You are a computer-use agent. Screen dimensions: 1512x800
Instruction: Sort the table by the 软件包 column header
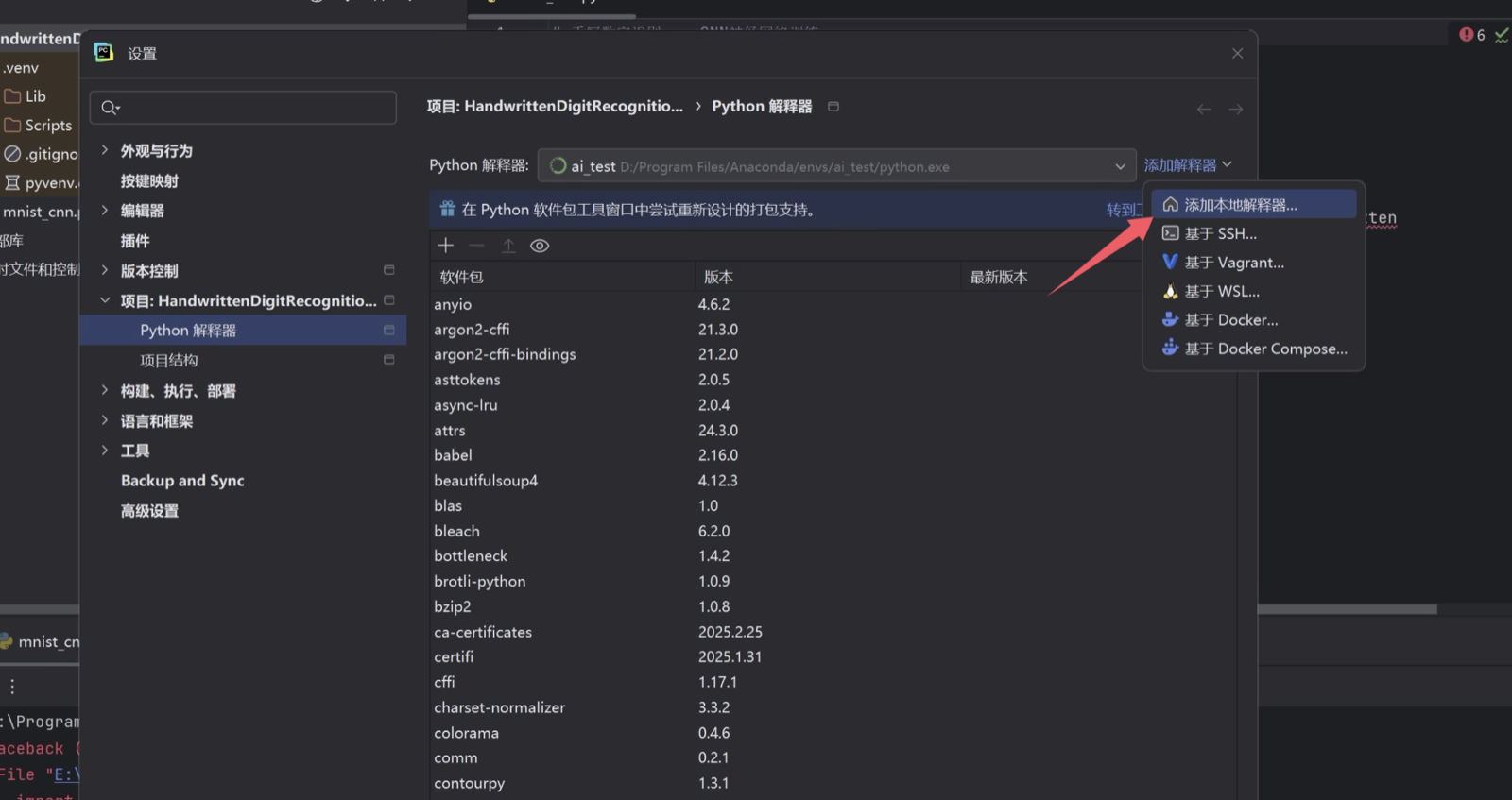point(563,277)
